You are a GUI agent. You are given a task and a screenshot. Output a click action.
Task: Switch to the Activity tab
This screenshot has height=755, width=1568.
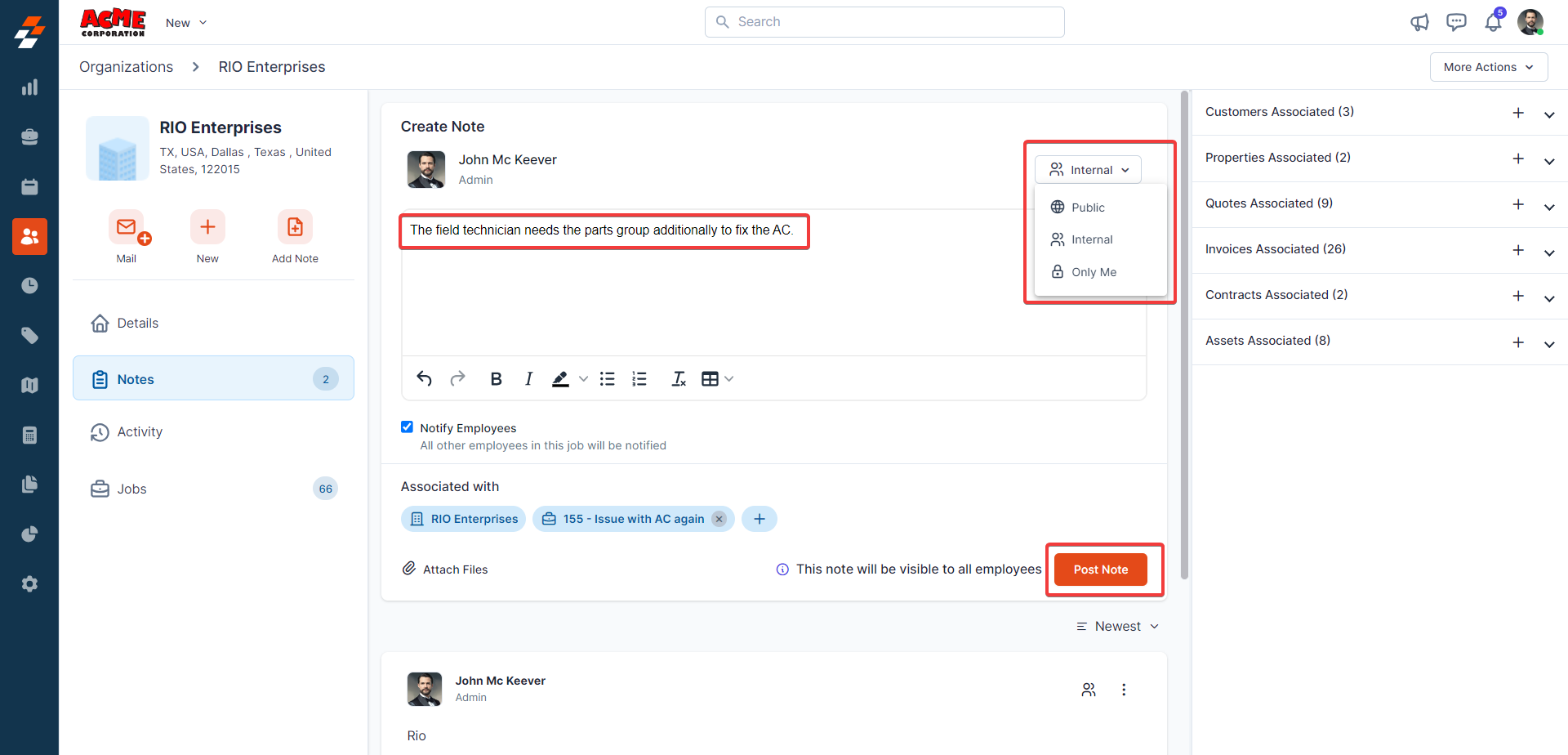(213, 432)
